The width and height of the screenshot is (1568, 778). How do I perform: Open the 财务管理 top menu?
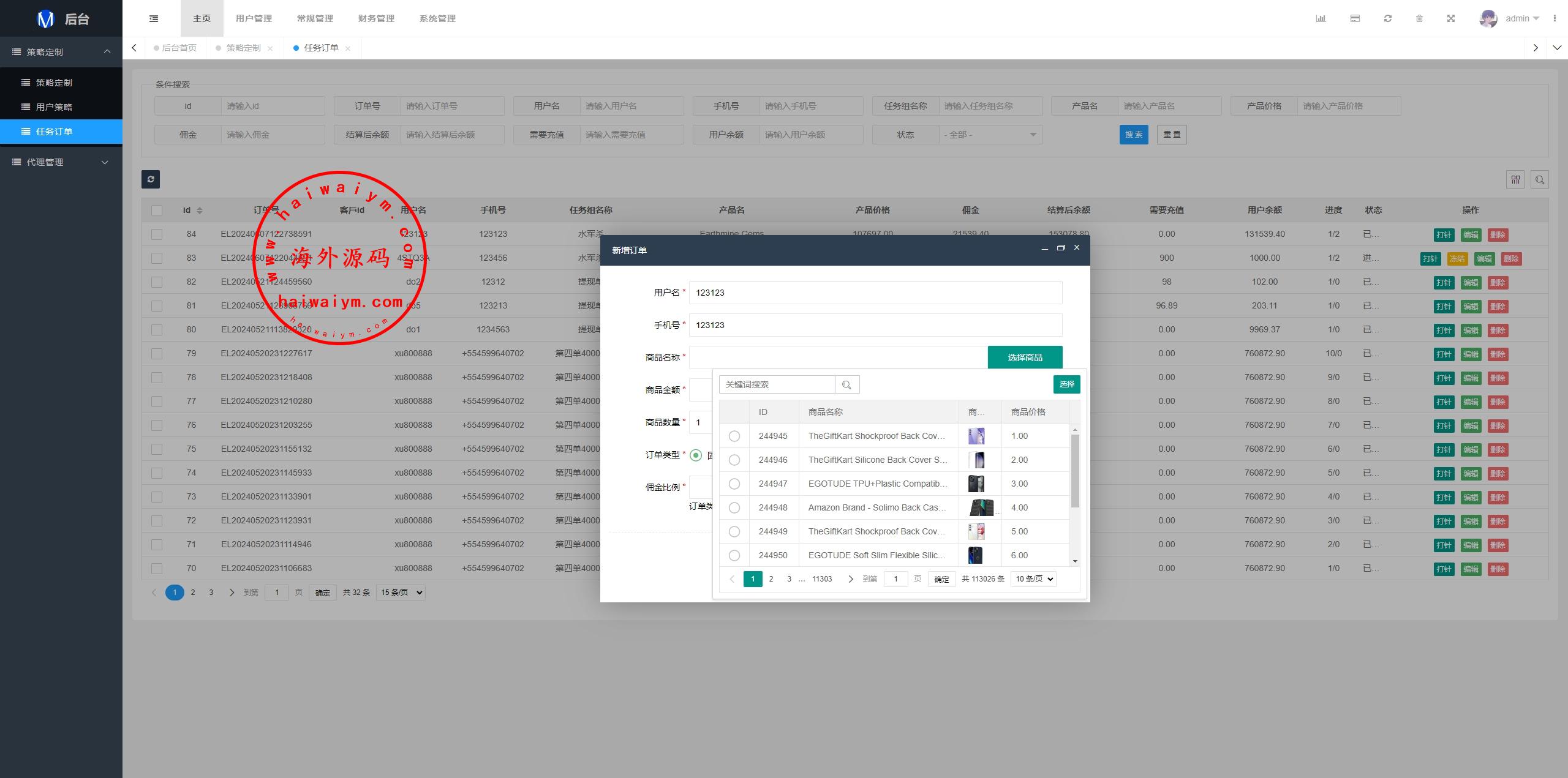376,18
